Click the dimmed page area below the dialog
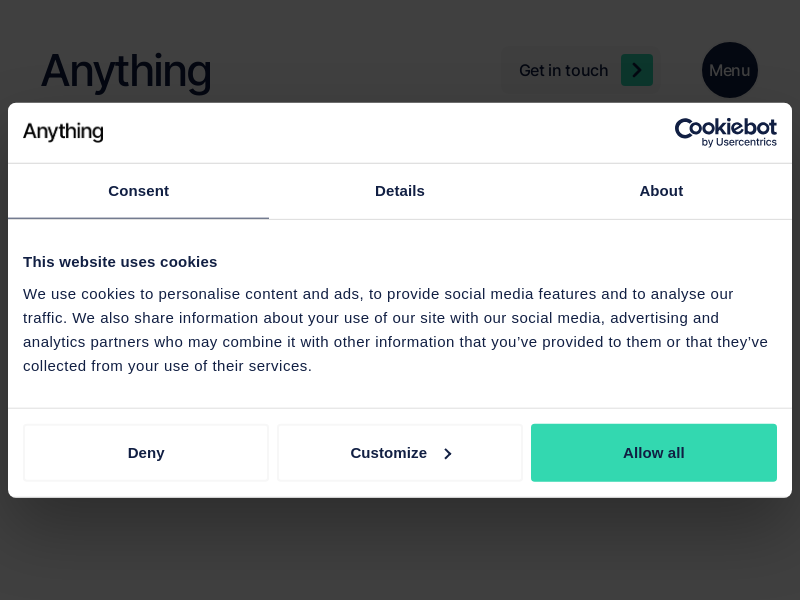This screenshot has width=800, height=600. pyautogui.click(x=400, y=550)
